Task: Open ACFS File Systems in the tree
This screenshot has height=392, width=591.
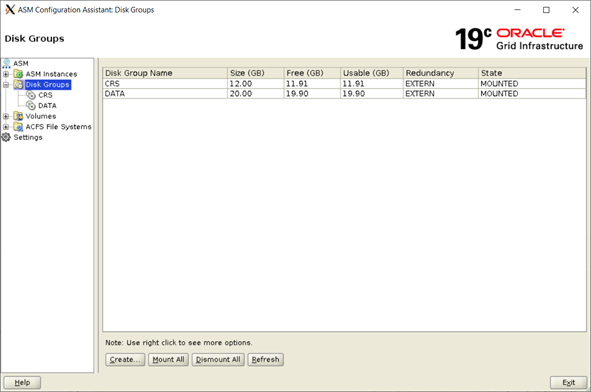Action: (x=58, y=127)
